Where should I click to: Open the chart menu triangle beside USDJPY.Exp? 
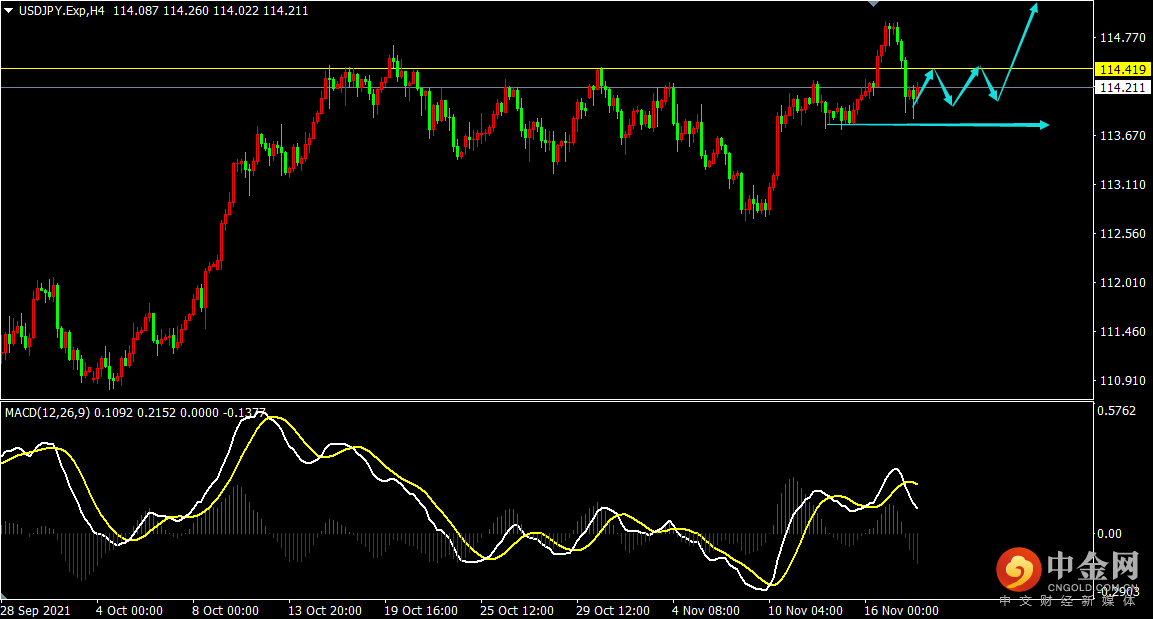[x=9, y=11]
